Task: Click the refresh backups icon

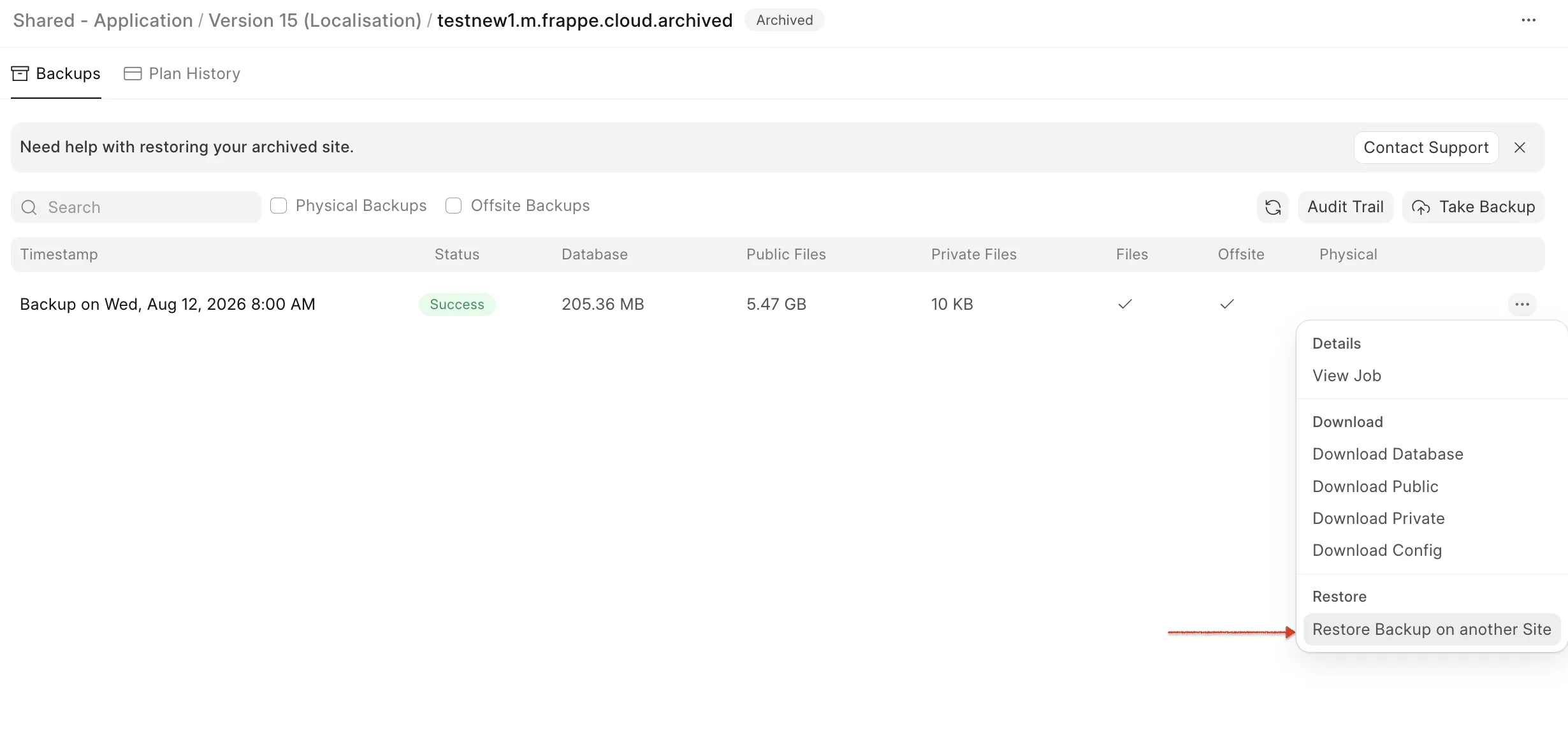Action: click(1272, 207)
